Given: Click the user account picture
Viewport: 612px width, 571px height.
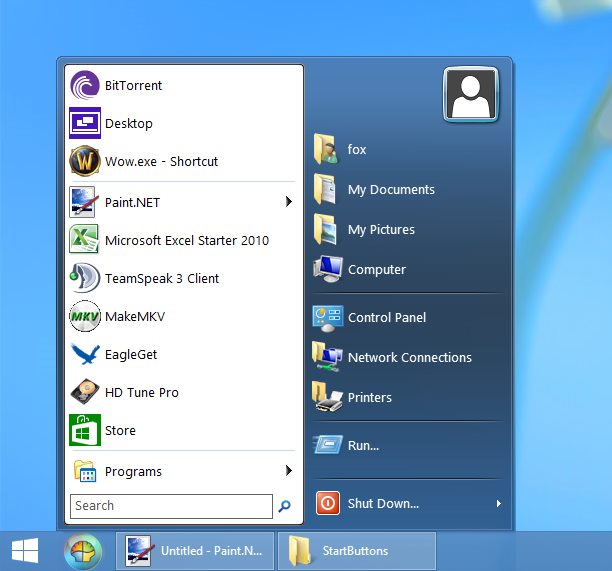Looking at the screenshot, I should pyautogui.click(x=471, y=94).
